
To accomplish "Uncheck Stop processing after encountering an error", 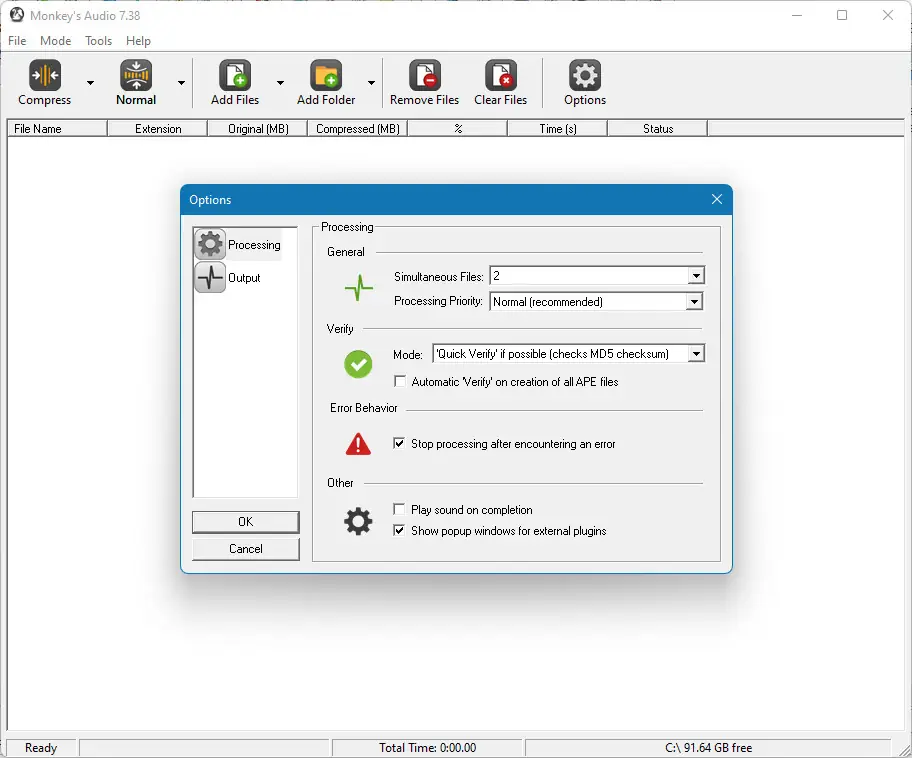I will coord(399,443).
